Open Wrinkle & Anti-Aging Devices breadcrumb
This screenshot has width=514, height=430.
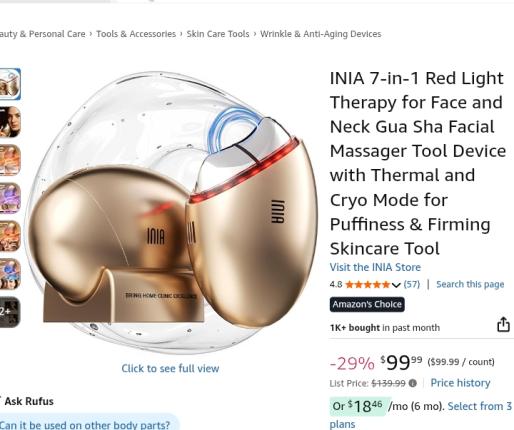tap(321, 34)
